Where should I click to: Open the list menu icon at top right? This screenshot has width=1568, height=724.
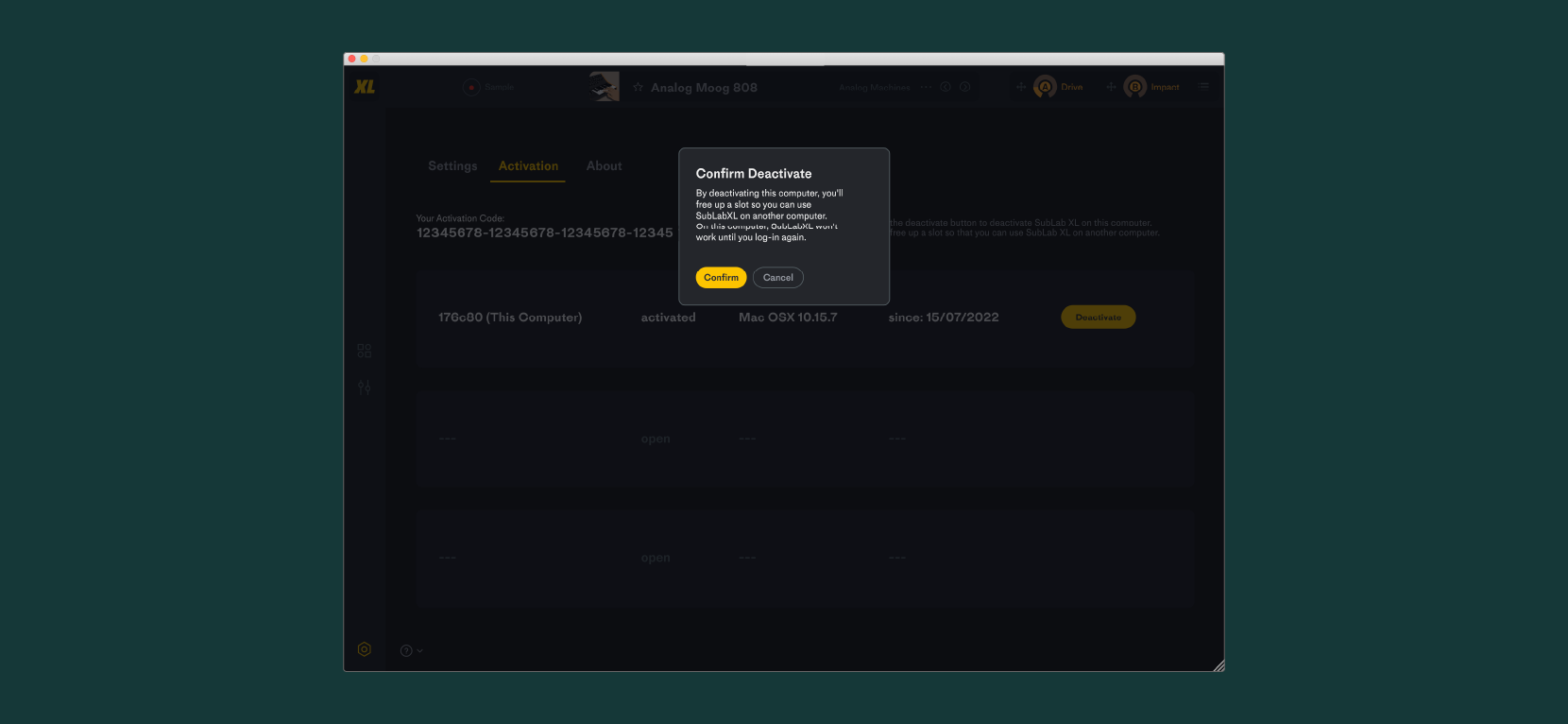pos(1203,87)
